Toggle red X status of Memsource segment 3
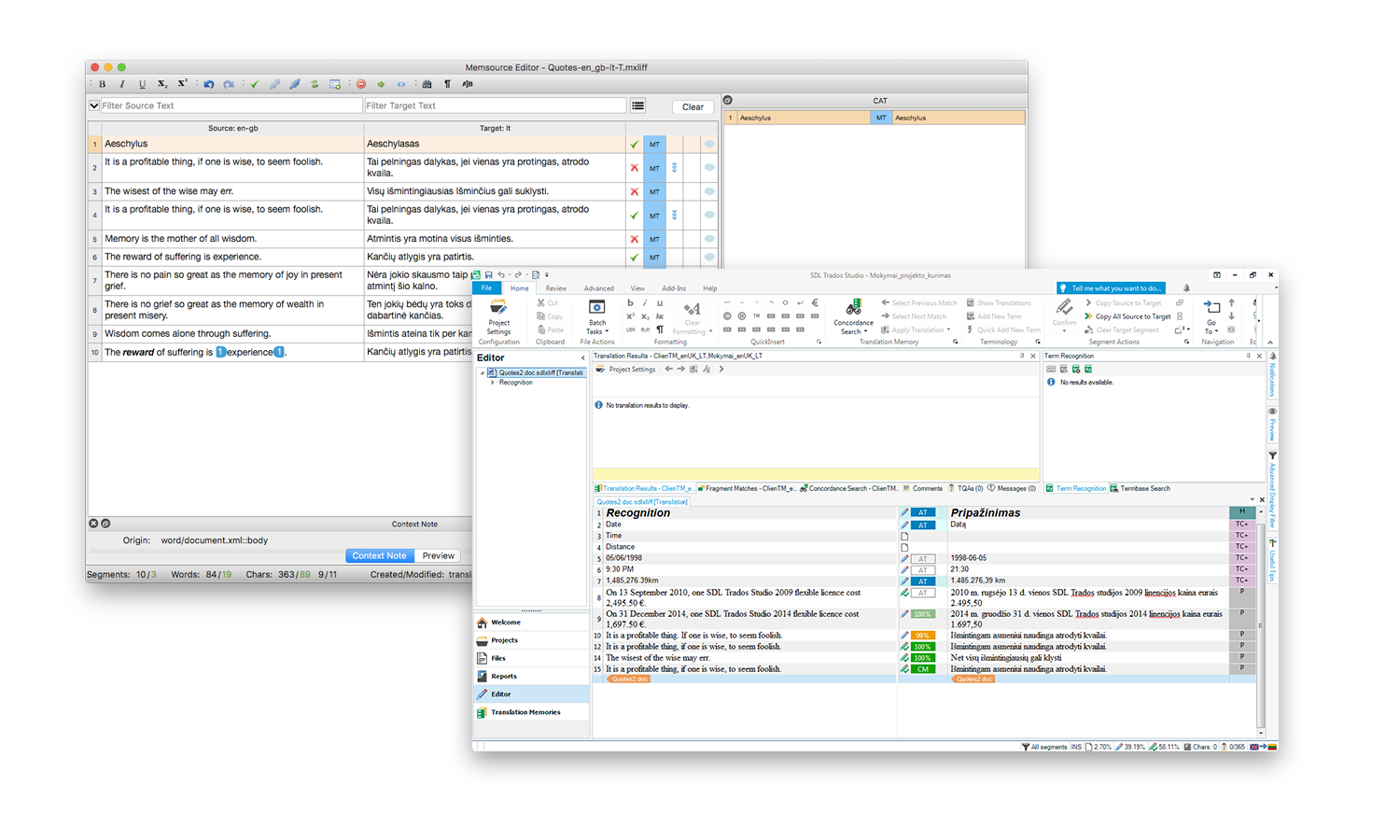1400x840 pixels. [x=635, y=191]
